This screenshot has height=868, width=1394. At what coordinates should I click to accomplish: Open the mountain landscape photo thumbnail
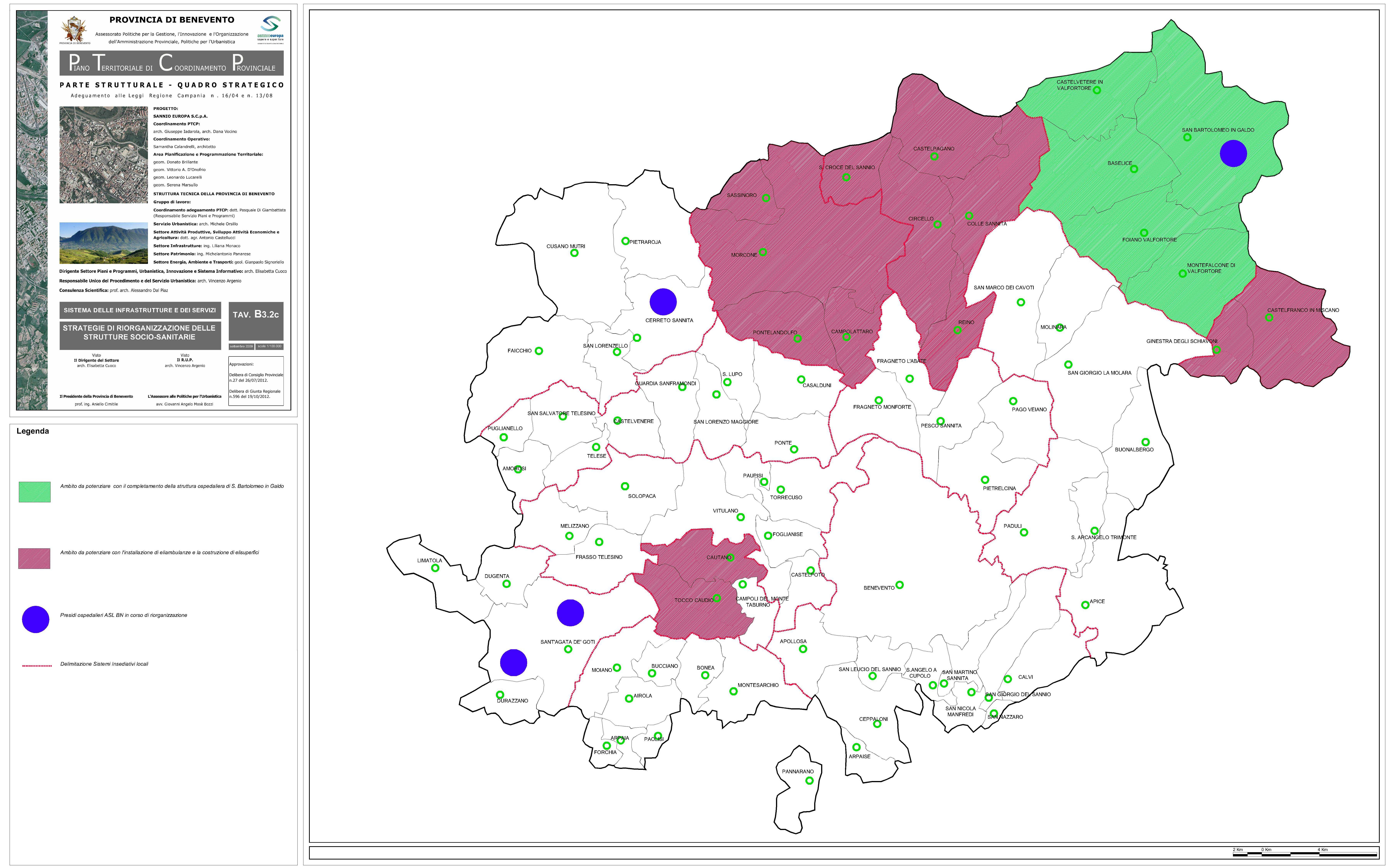pyautogui.click(x=104, y=243)
